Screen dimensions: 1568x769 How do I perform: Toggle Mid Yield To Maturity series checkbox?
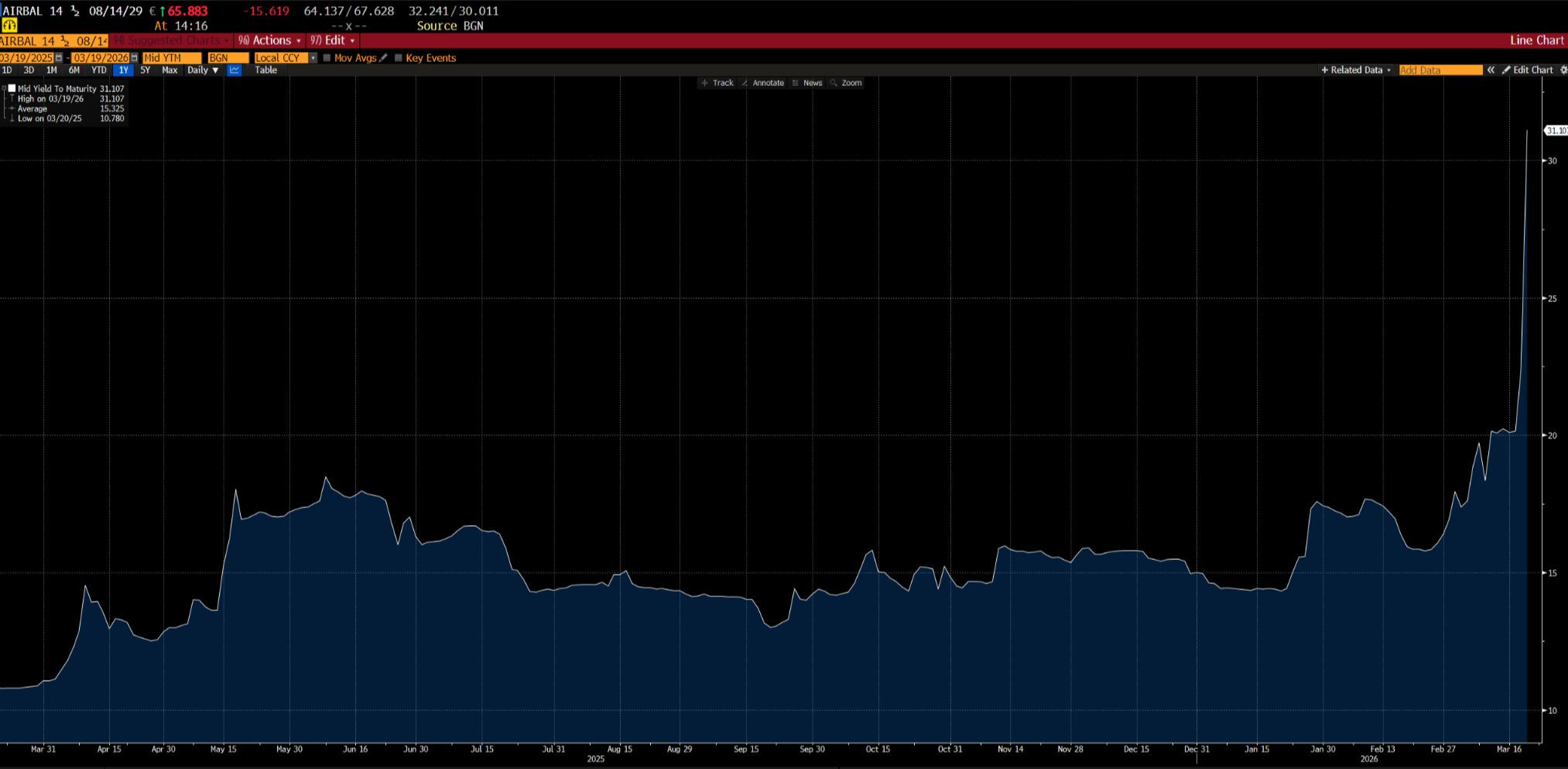pos(12,89)
